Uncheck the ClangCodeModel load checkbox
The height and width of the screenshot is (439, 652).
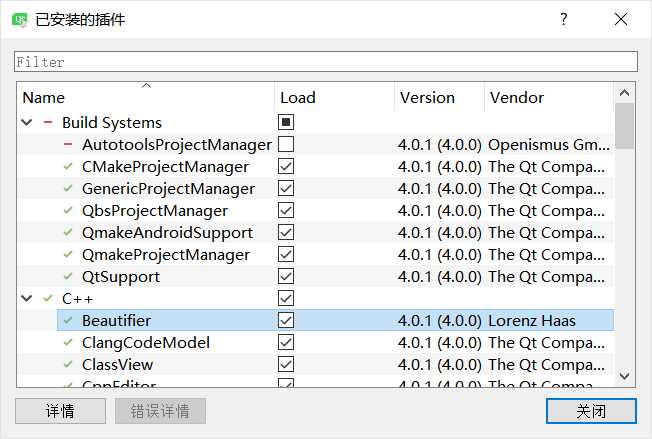pyautogui.click(x=286, y=343)
